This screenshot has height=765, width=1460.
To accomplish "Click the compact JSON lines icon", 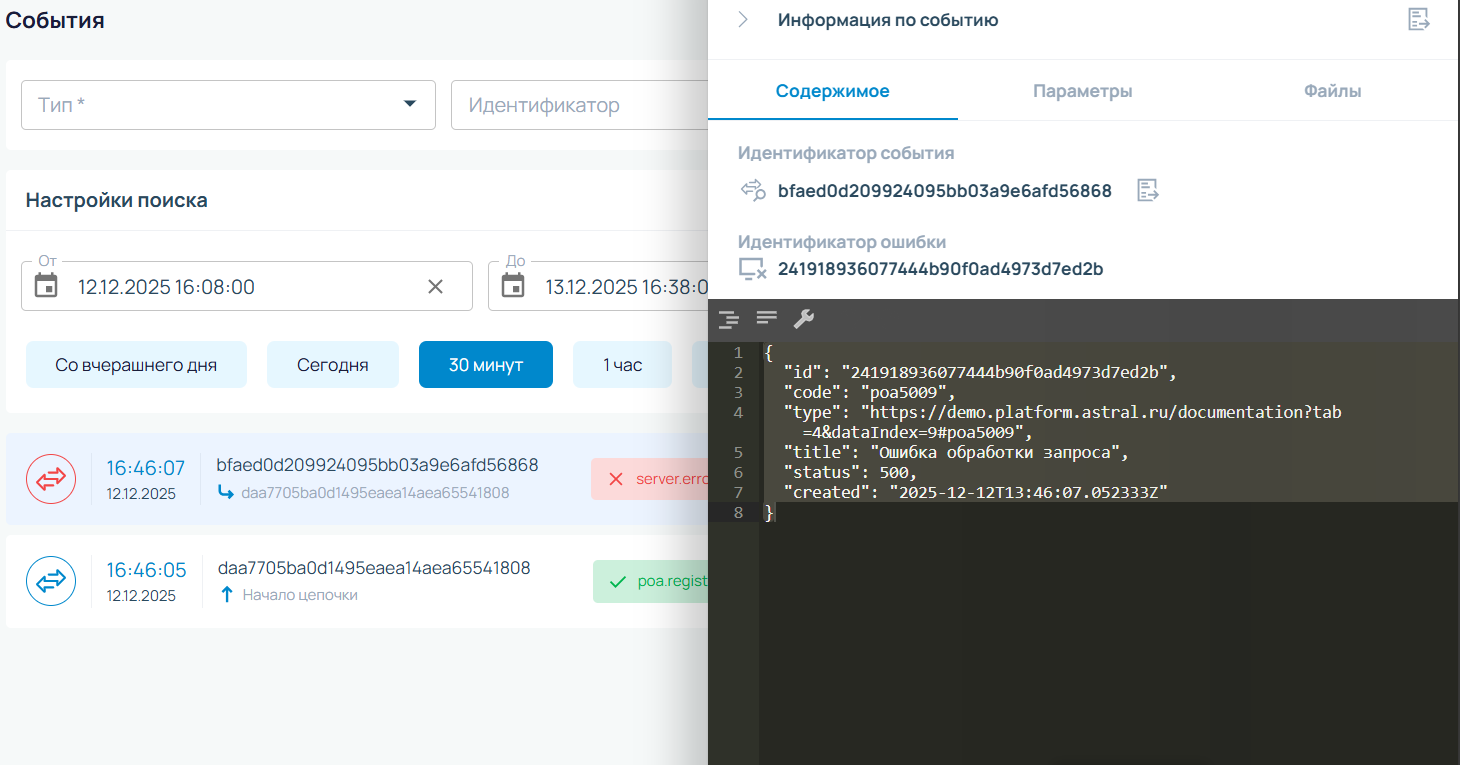I will (767, 319).
